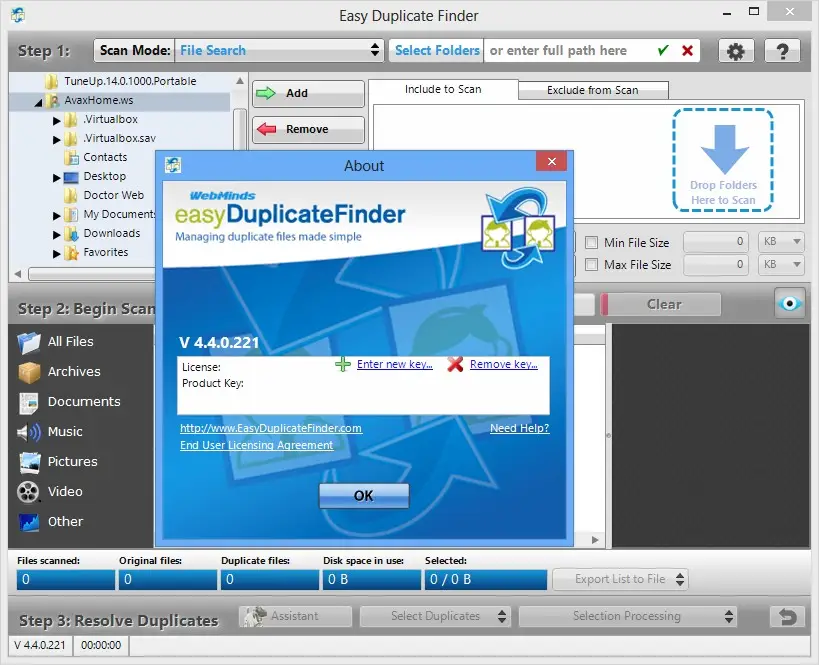Expand the Desktop tree node

(x=56, y=178)
